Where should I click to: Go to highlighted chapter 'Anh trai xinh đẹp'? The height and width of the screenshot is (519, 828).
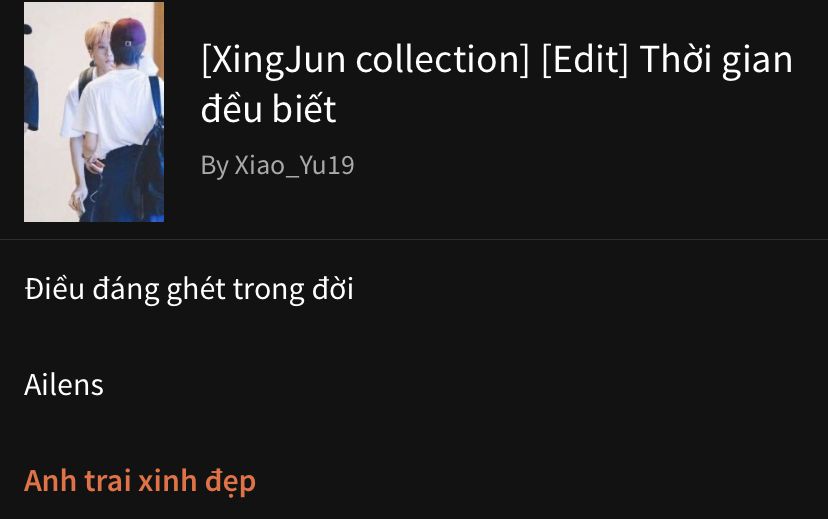coord(140,481)
